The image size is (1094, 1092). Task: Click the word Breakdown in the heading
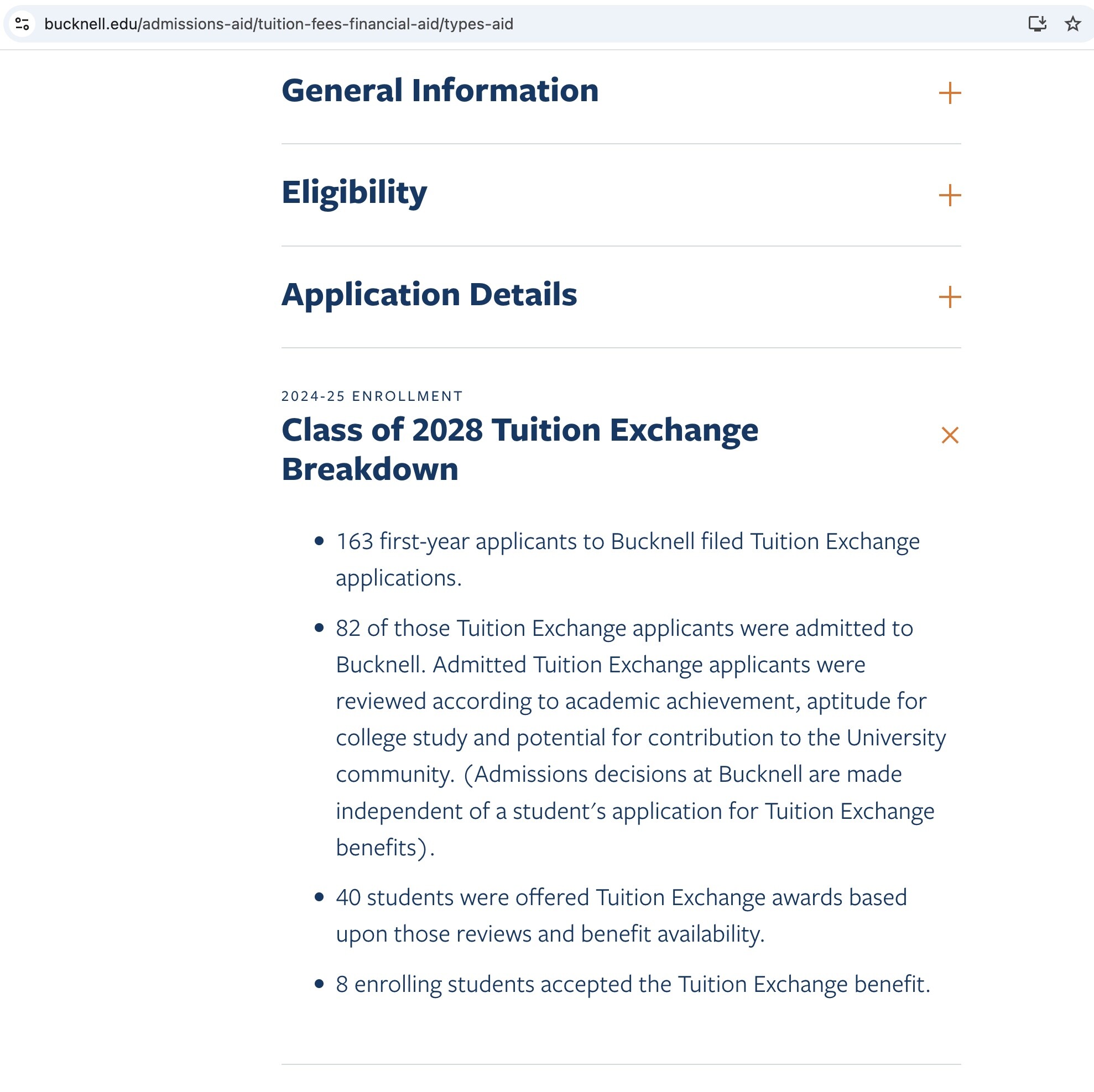click(370, 469)
